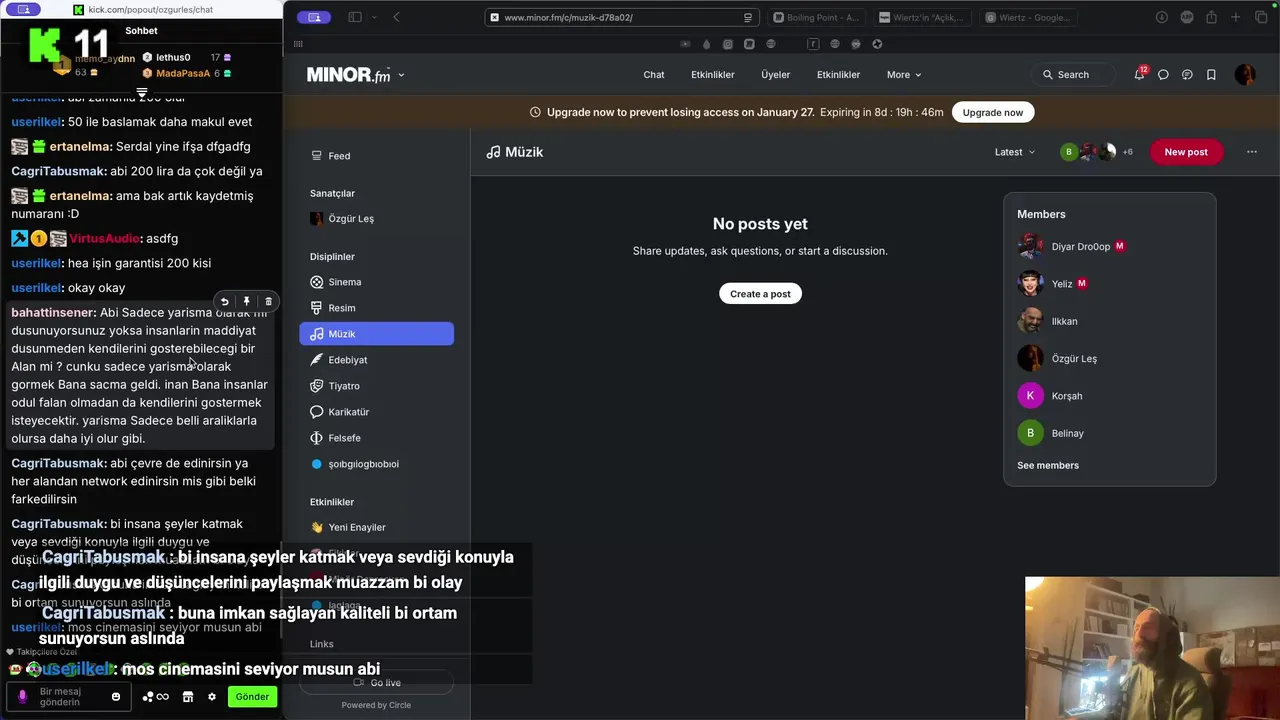
Task: Open Edebiyat space in sidebar
Action: click(376, 360)
